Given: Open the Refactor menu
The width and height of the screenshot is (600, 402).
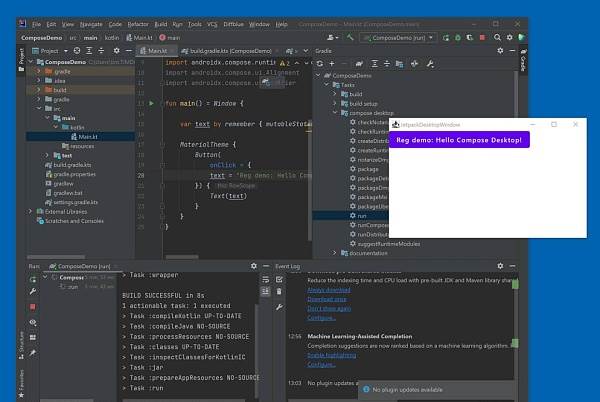Looking at the screenshot, I should click(x=138, y=24).
